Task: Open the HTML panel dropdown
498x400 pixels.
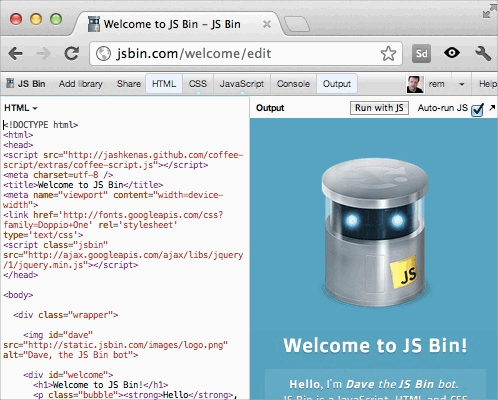Action: 21,108
